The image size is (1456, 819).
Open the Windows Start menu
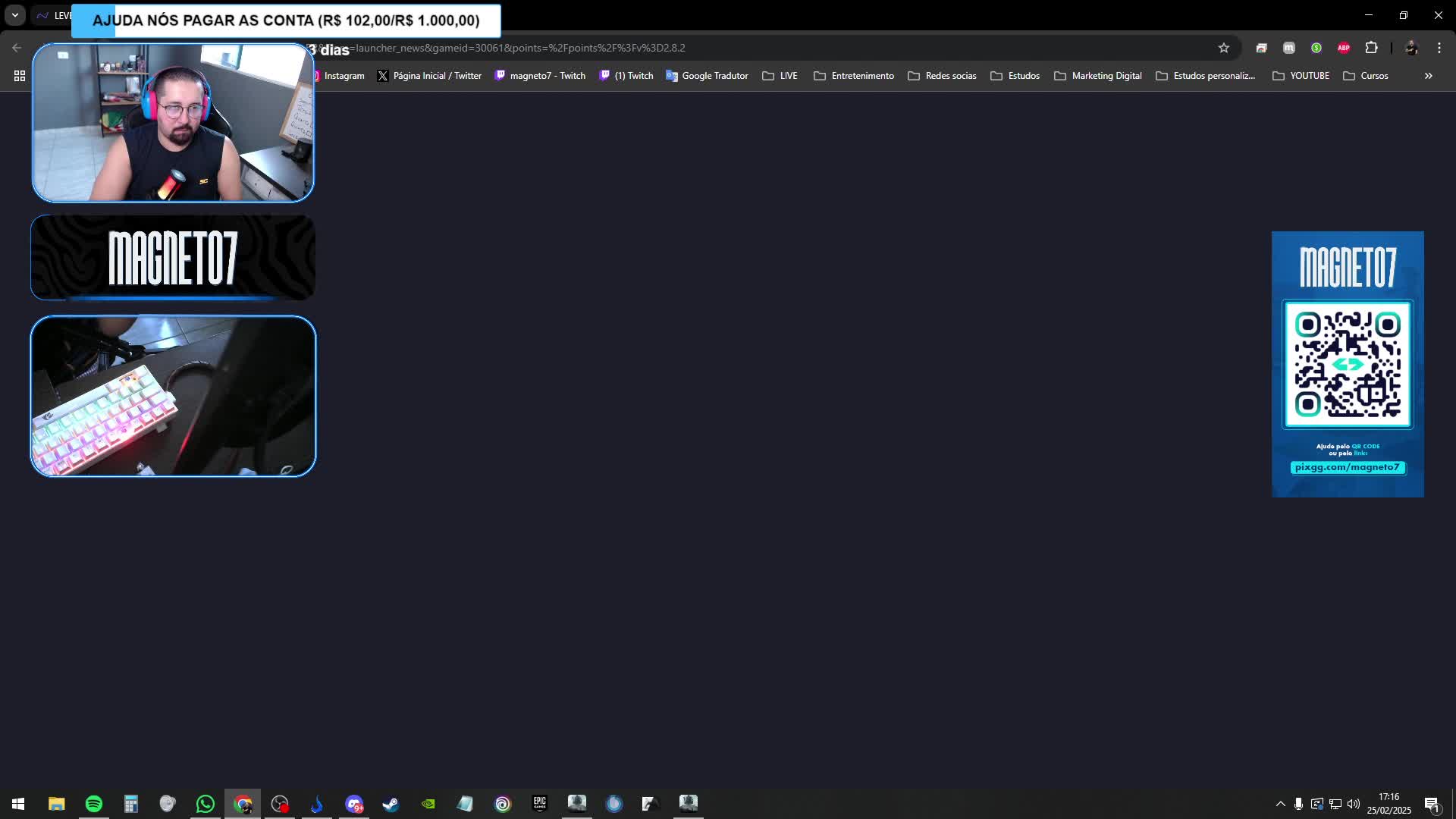(18, 804)
